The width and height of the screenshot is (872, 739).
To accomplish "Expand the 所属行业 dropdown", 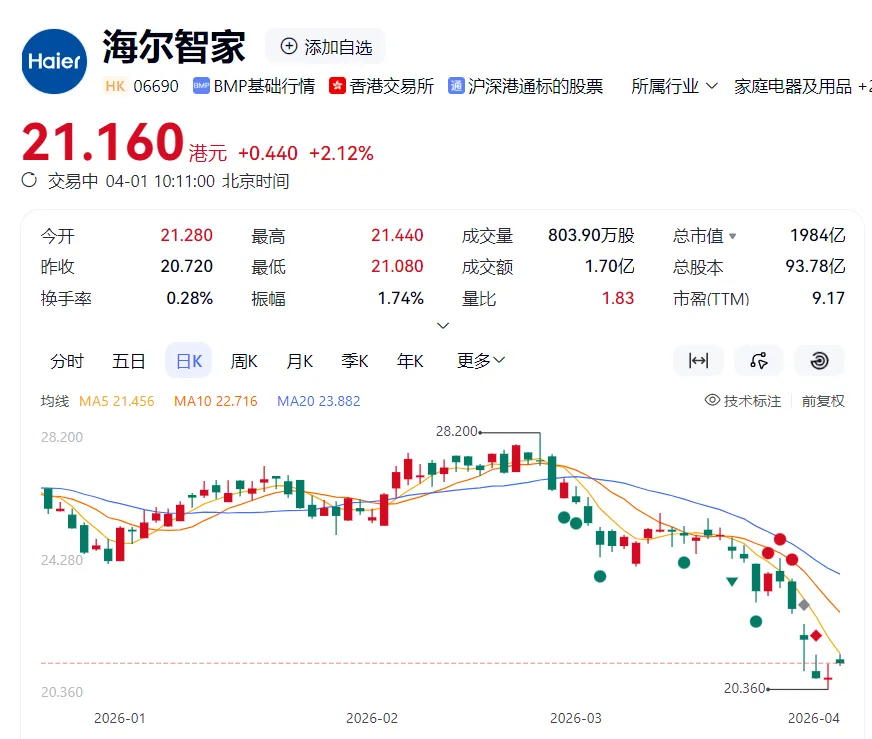I will click(x=674, y=86).
